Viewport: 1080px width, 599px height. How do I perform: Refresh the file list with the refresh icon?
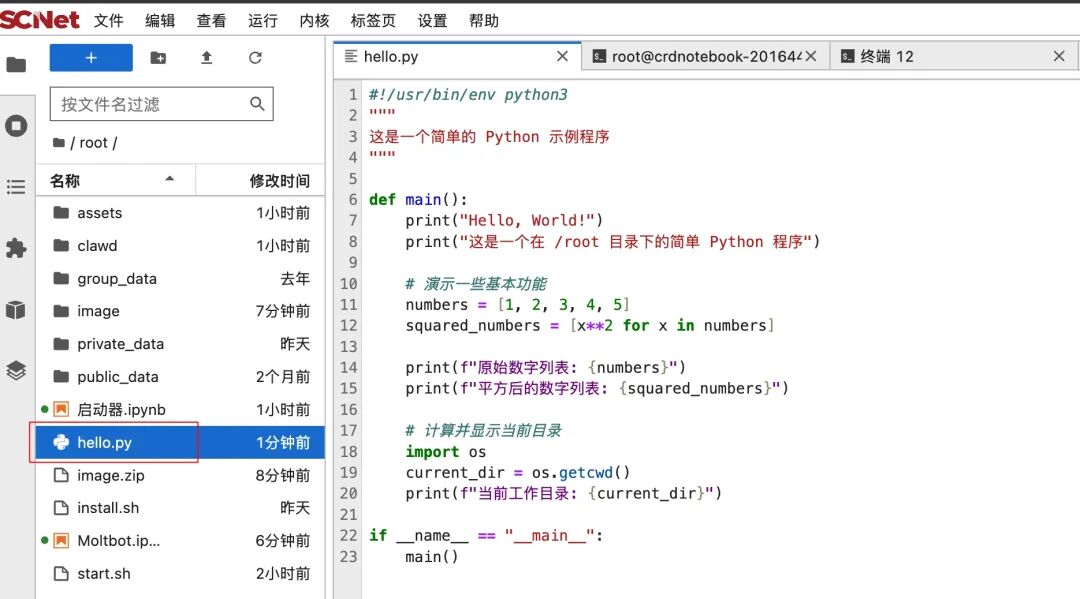(254, 58)
